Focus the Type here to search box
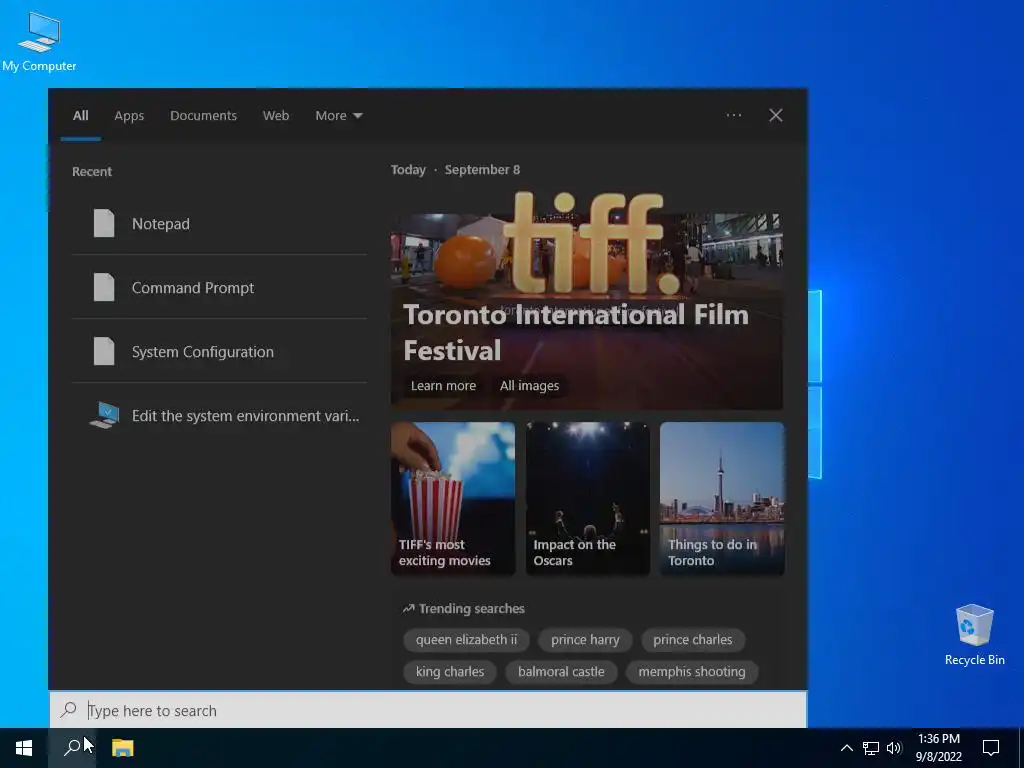This screenshot has height=768, width=1024. [428, 710]
